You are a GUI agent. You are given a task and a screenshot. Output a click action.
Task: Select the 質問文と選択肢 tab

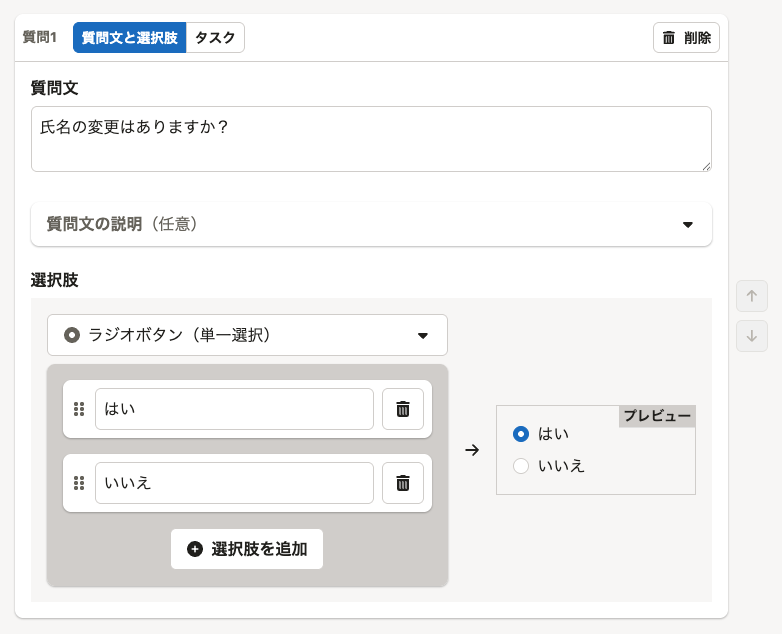pos(129,38)
